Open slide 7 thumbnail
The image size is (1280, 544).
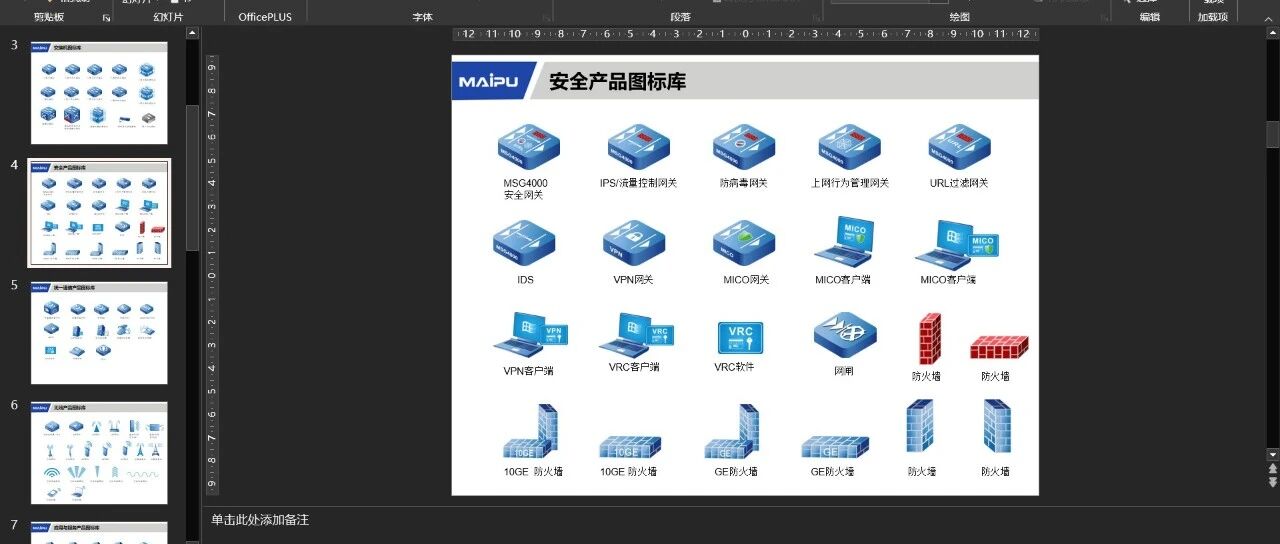[99, 533]
